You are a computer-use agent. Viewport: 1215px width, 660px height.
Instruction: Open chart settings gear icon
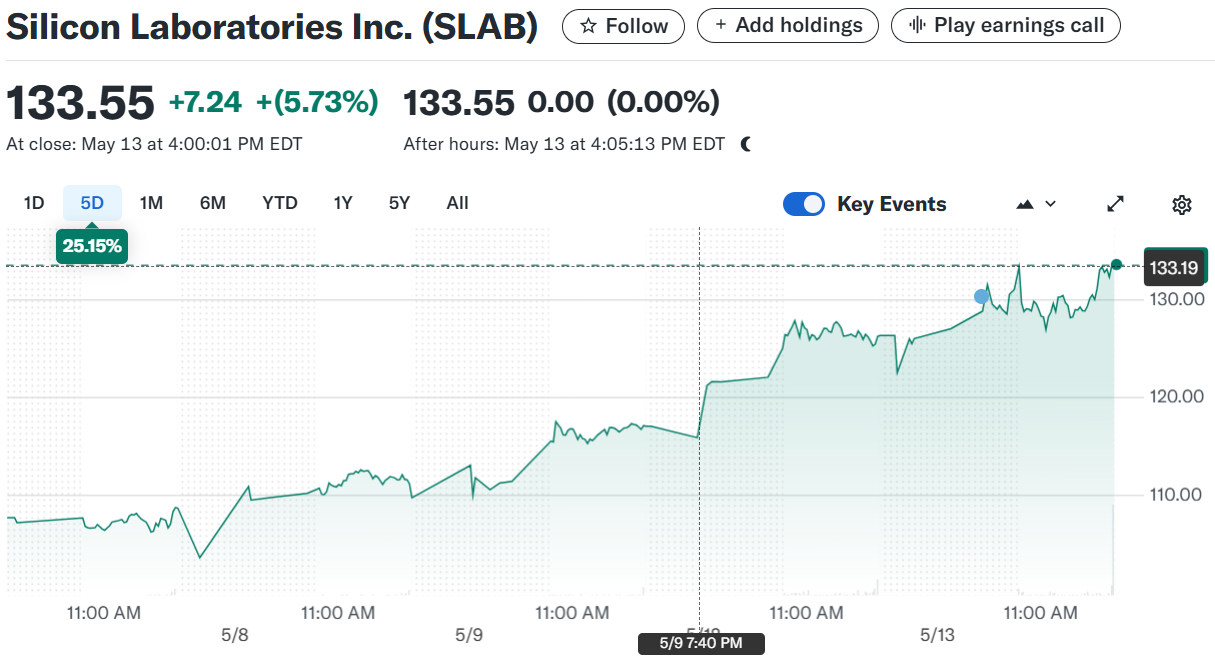(1181, 205)
